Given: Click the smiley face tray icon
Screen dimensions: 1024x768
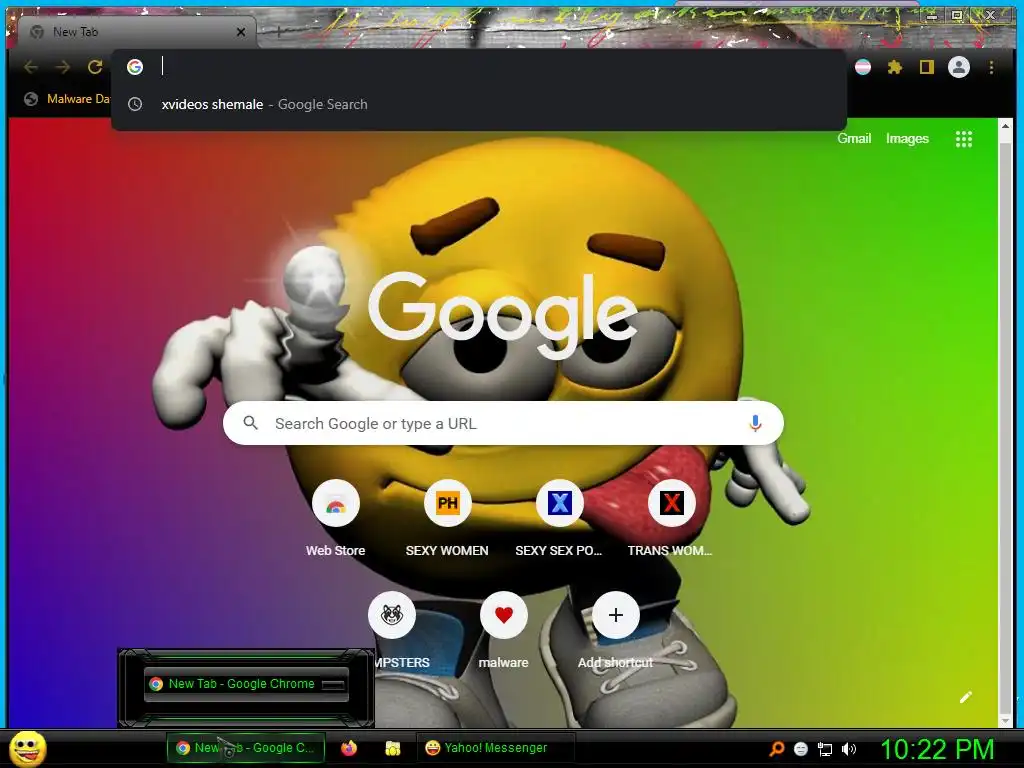Looking at the screenshot, I should coord(801,749).
